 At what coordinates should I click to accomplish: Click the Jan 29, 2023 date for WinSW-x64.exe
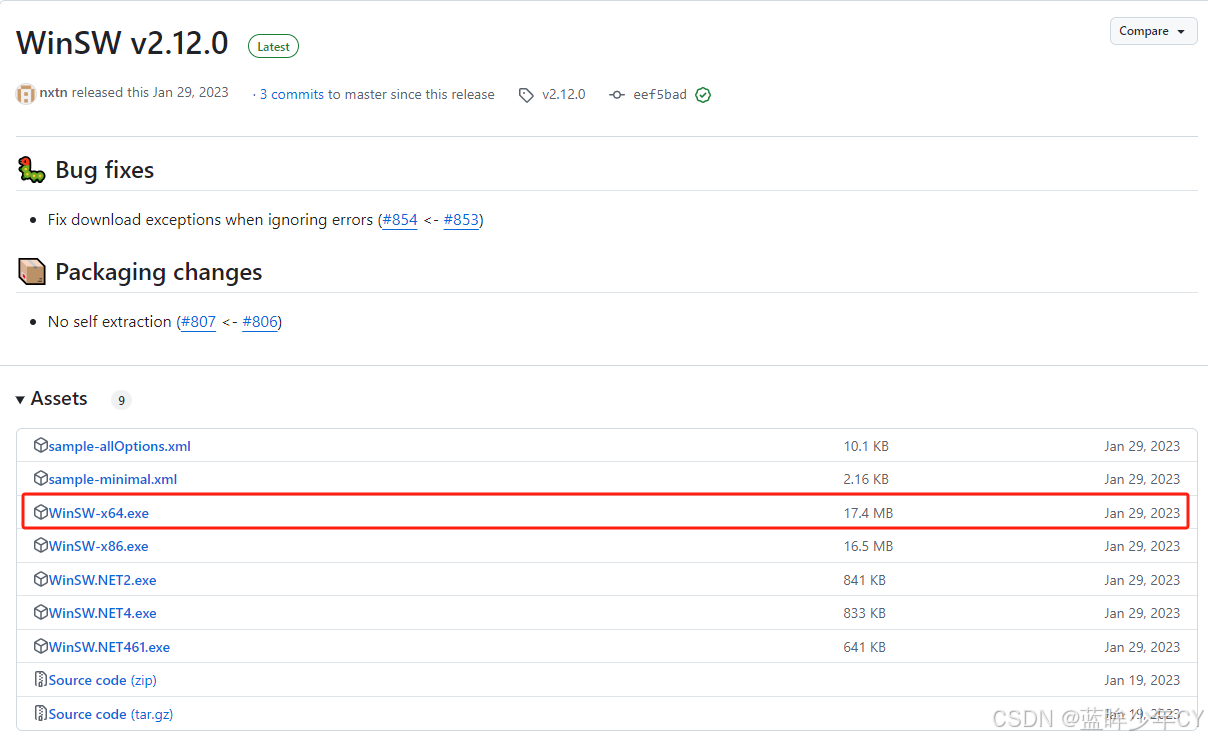click(x=1142, y=513)
